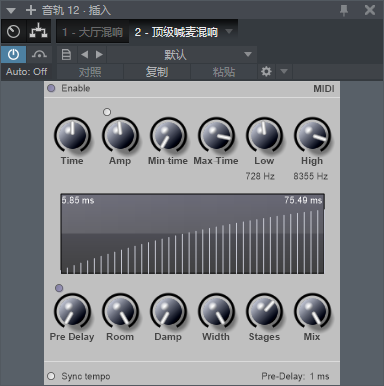Viewport: 384px width, 386px height.
Task: Open the channel routing icon
Action: tap(38, 32)
